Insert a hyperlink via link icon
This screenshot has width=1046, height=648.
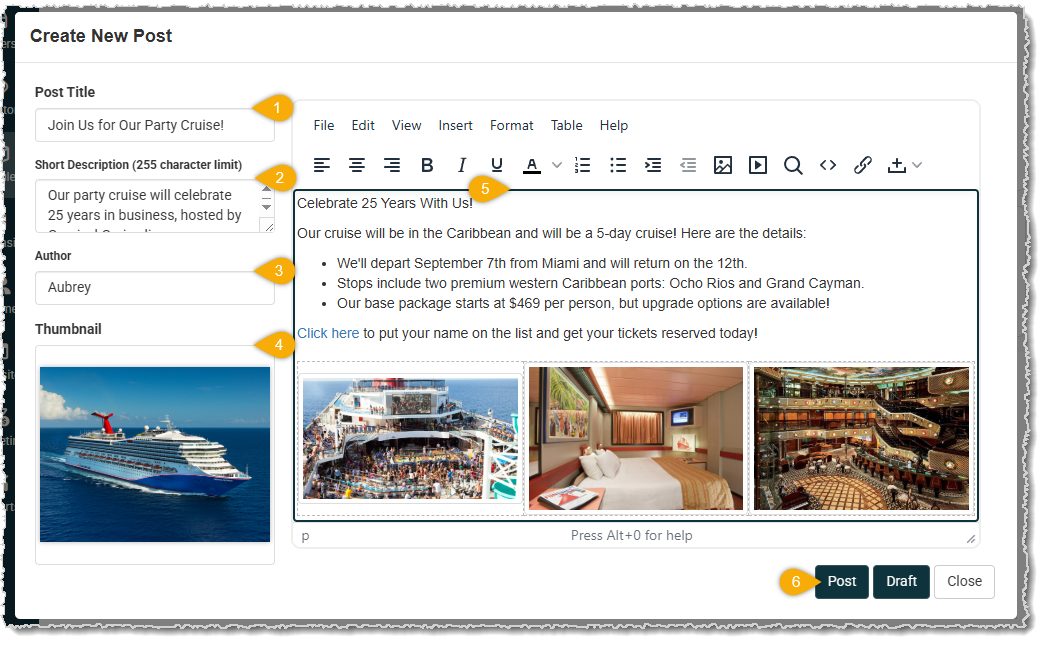(x=863, y=165)
